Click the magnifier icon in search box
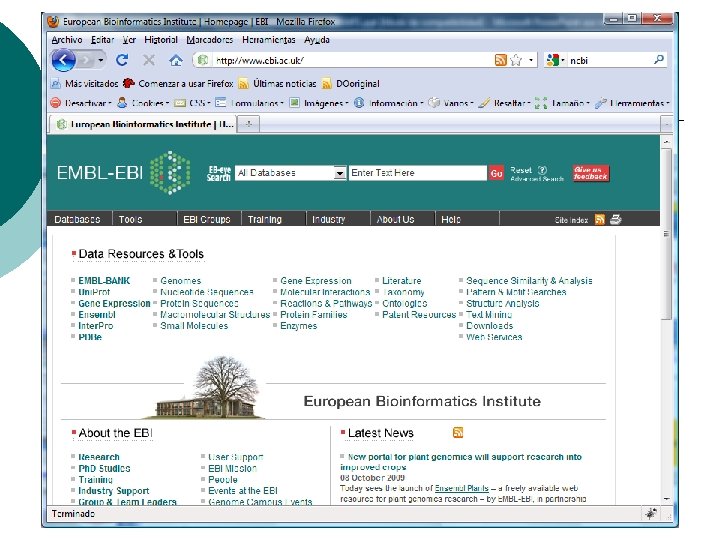Screen dimensions: 720x540 [659, 60]
